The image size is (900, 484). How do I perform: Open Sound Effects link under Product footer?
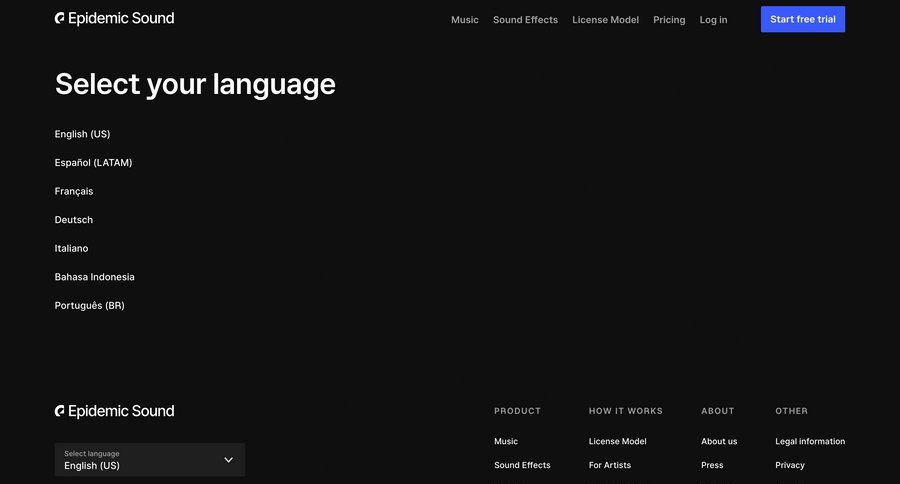pos(522,465)
